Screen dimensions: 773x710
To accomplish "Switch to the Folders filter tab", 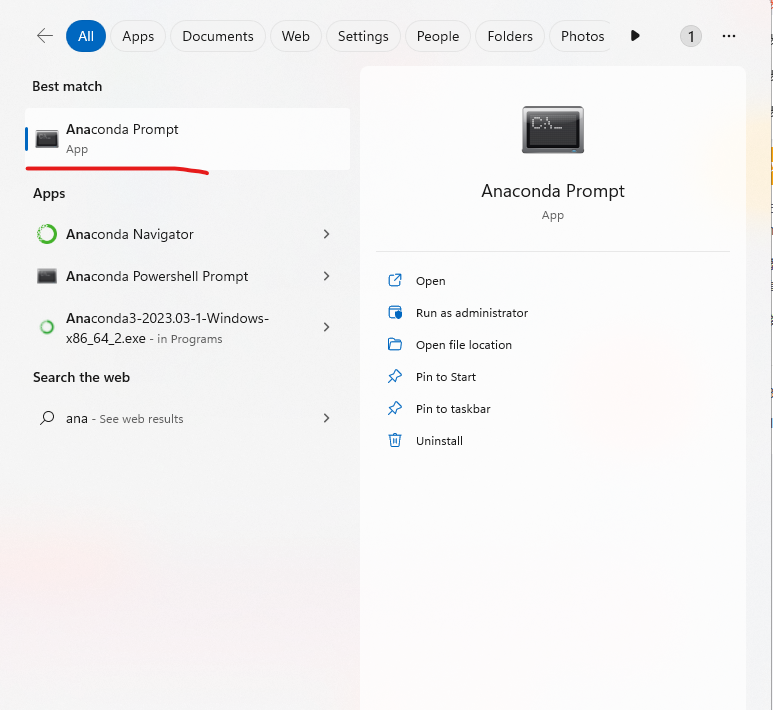I will tap(510, 36).
